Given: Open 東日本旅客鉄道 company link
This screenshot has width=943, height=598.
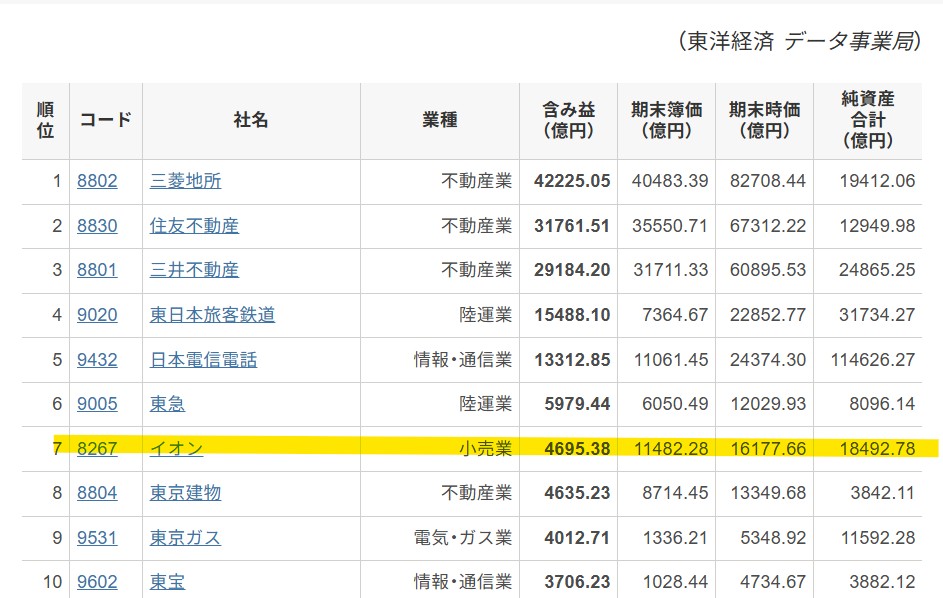Looking at the screenshot, I should pyautogui.click(x=212, y=315).
